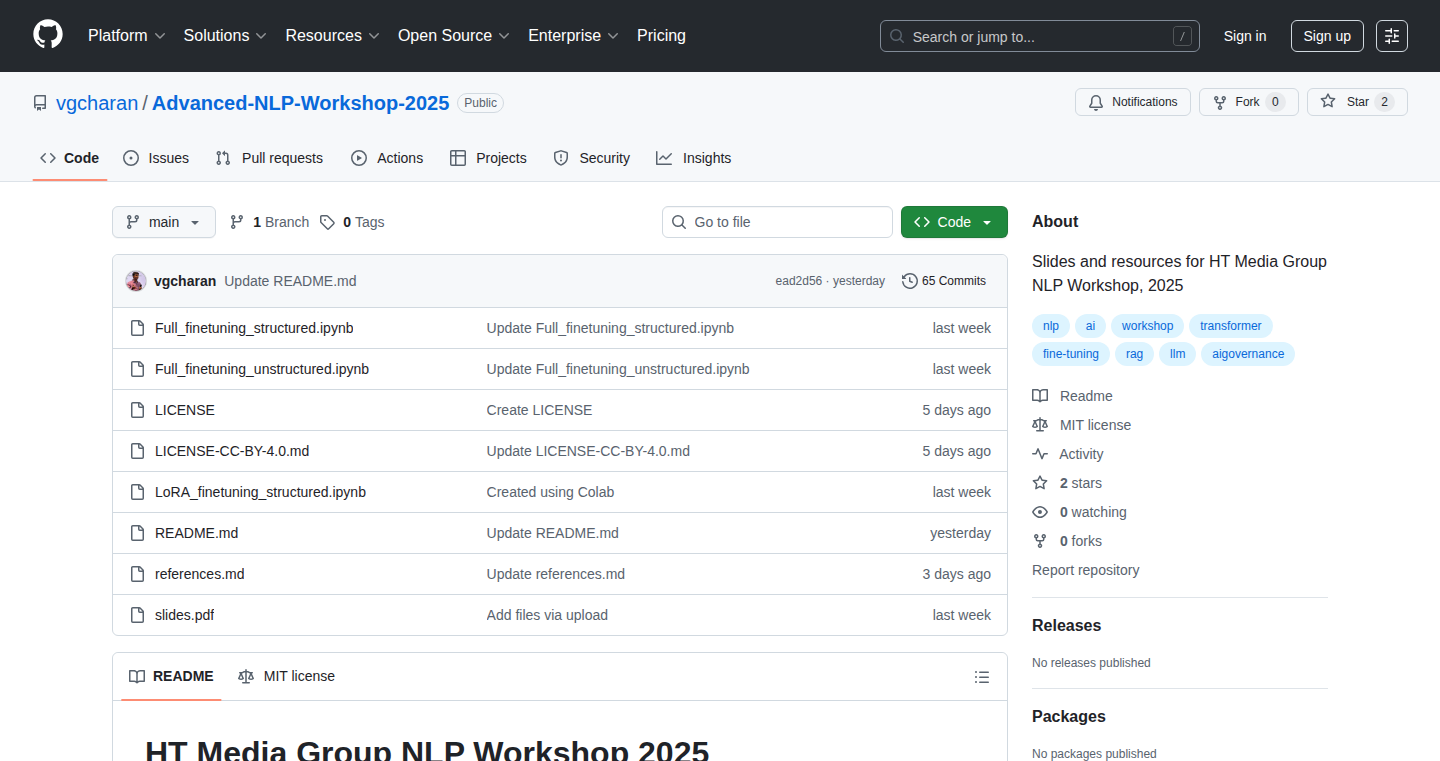Image resolution: width=1440 pixels, height=761 pixels.
Task: Click the pulse icon beside Activity
Action: (1040, 454)
